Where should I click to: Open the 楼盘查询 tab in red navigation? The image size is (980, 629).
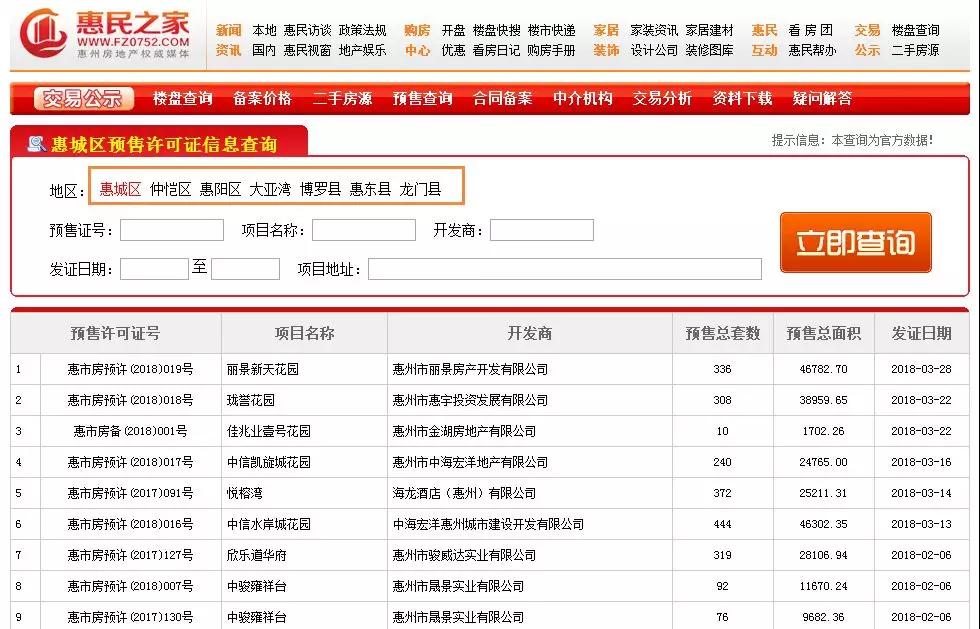(x=182, y=98)
